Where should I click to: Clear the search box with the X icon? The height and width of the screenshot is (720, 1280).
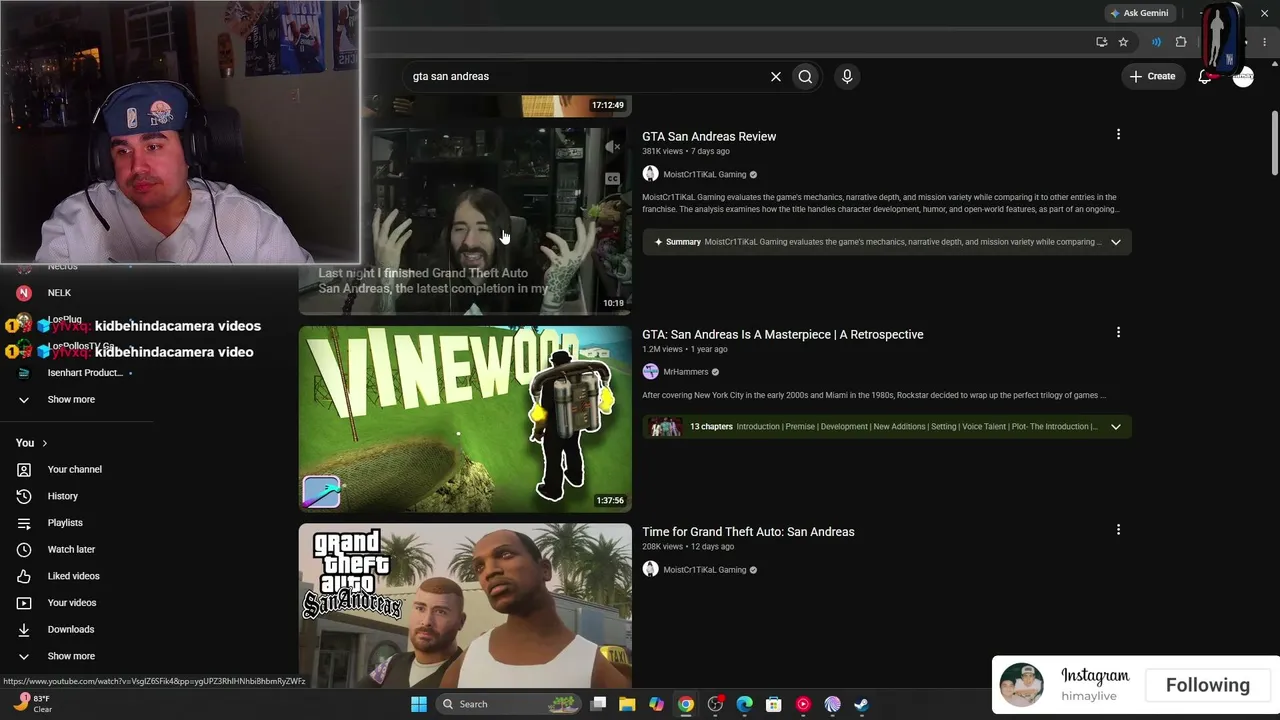click(775, 76)
